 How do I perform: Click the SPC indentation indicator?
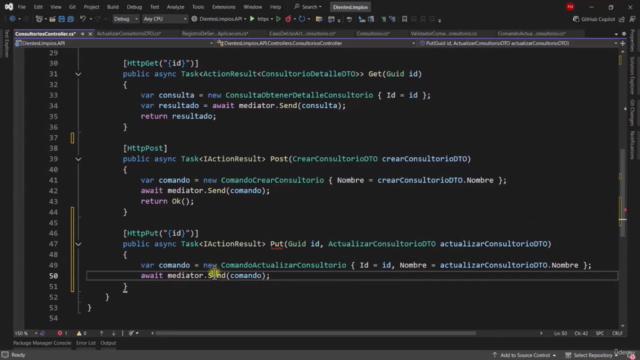(600, 333)
